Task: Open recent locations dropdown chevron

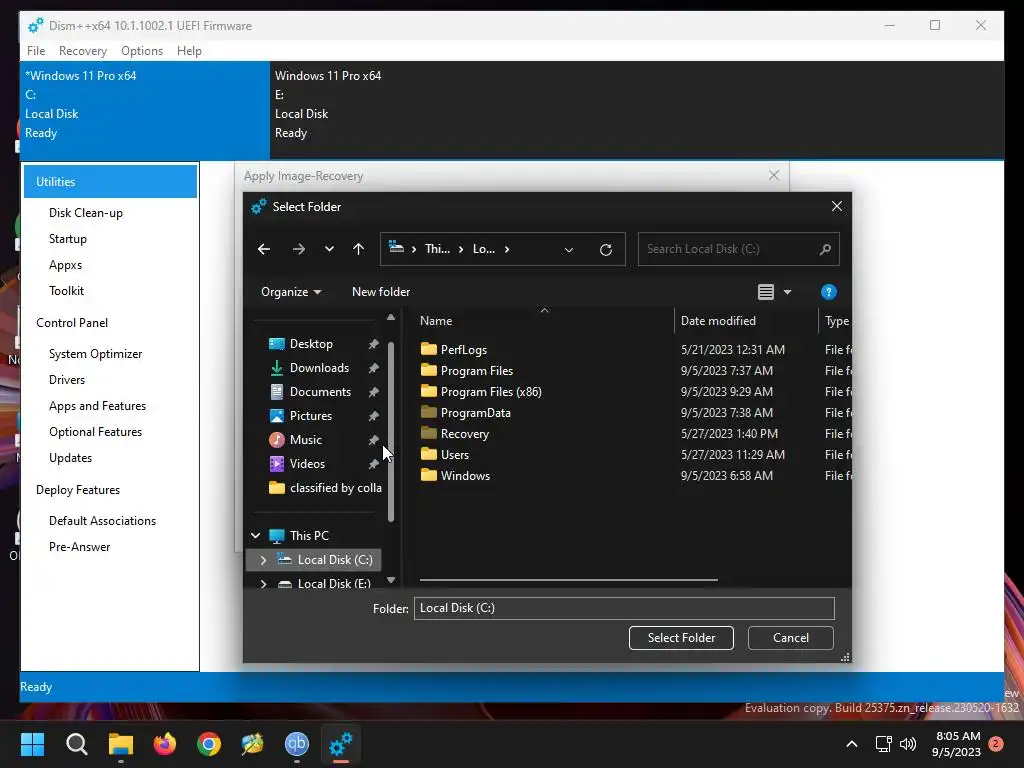Action: (x=329, y=249)
